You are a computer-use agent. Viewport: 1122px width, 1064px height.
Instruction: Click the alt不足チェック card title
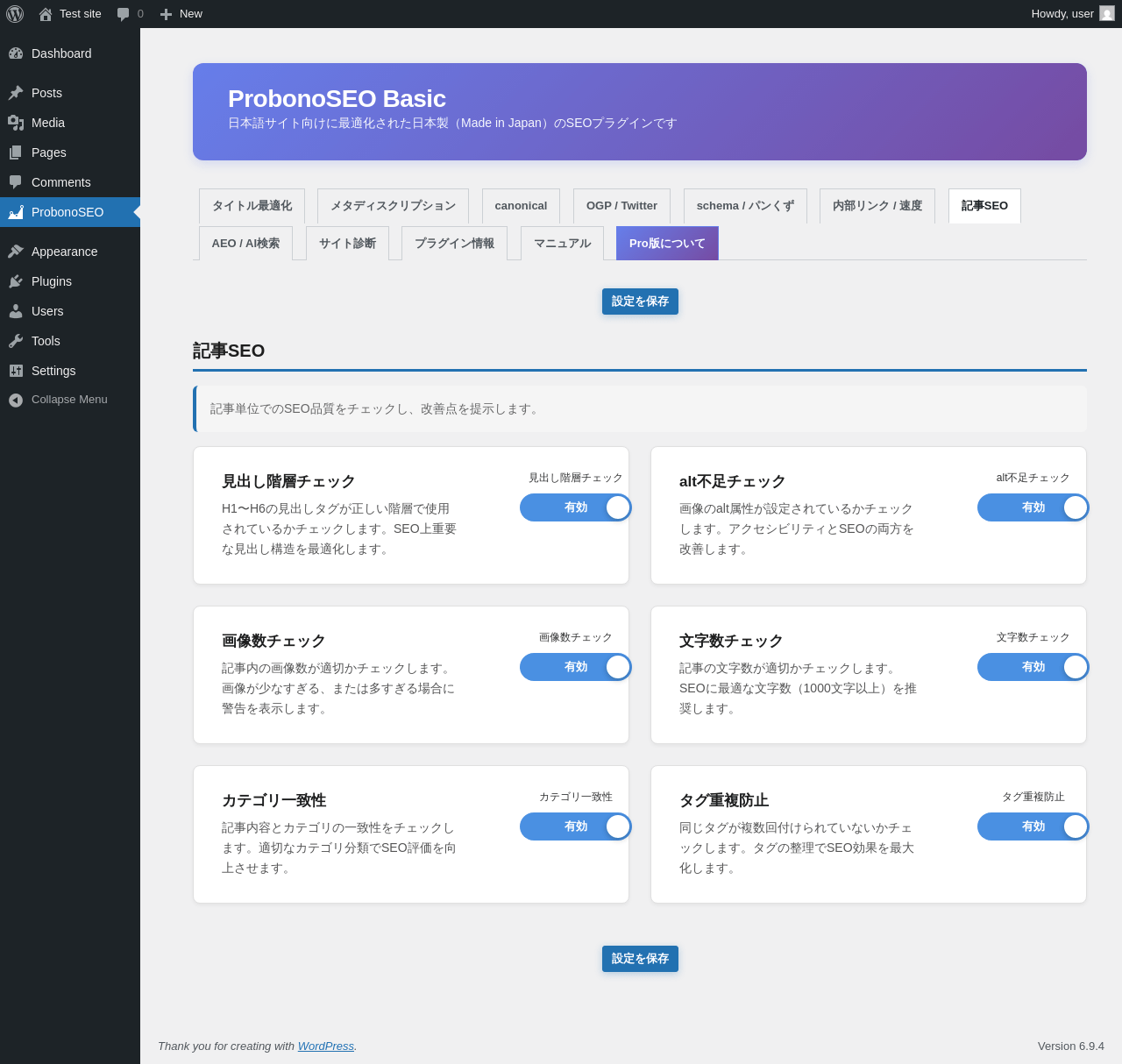(x=733, y=481)
